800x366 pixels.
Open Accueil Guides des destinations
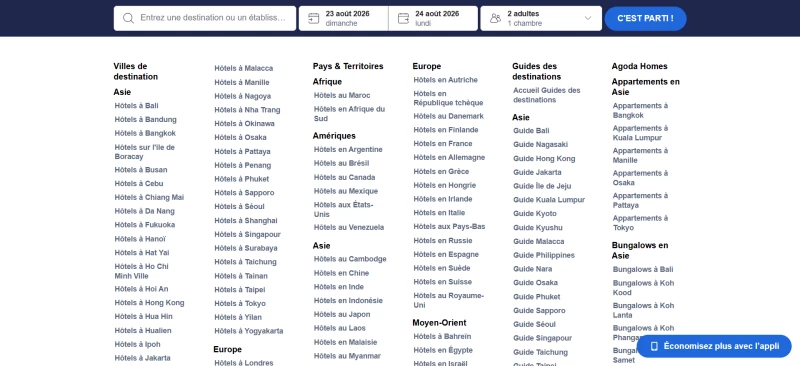(x=546, y=95)
